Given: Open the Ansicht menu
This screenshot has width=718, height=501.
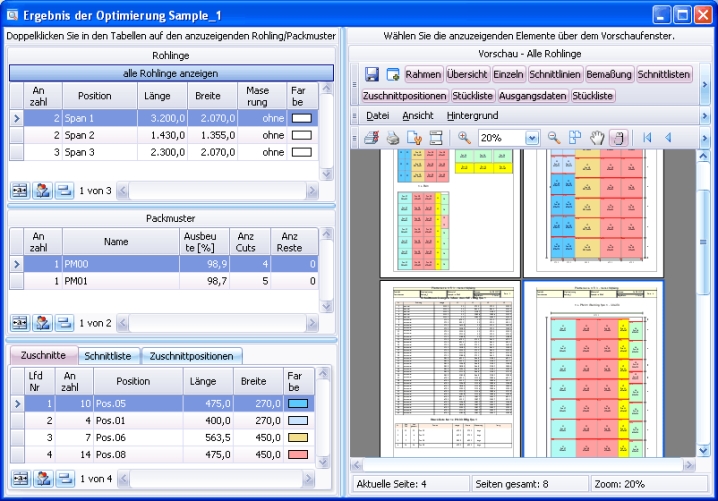Looking at the screenshot, I should (x=417, y=116).
